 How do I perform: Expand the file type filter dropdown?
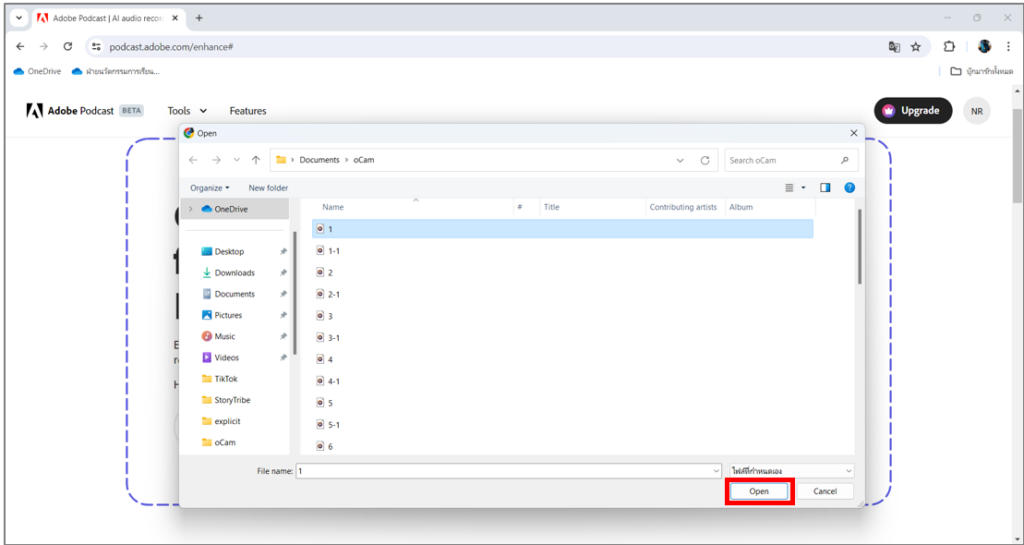pyautogui.click(x=791, y=470)
